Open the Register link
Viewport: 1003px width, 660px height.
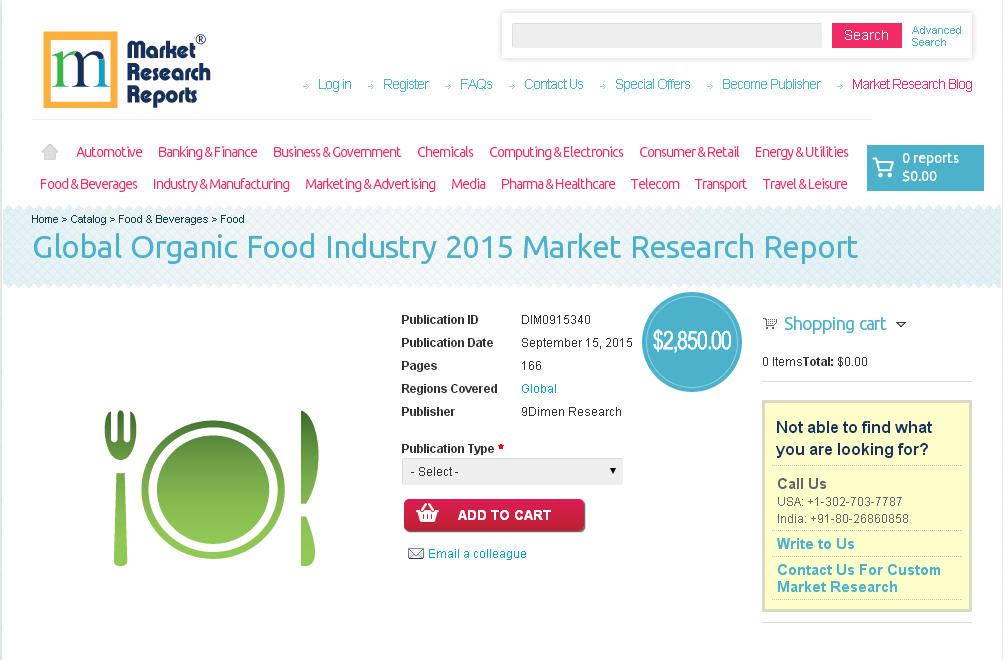pyautogui.click(x=406, y=84)
